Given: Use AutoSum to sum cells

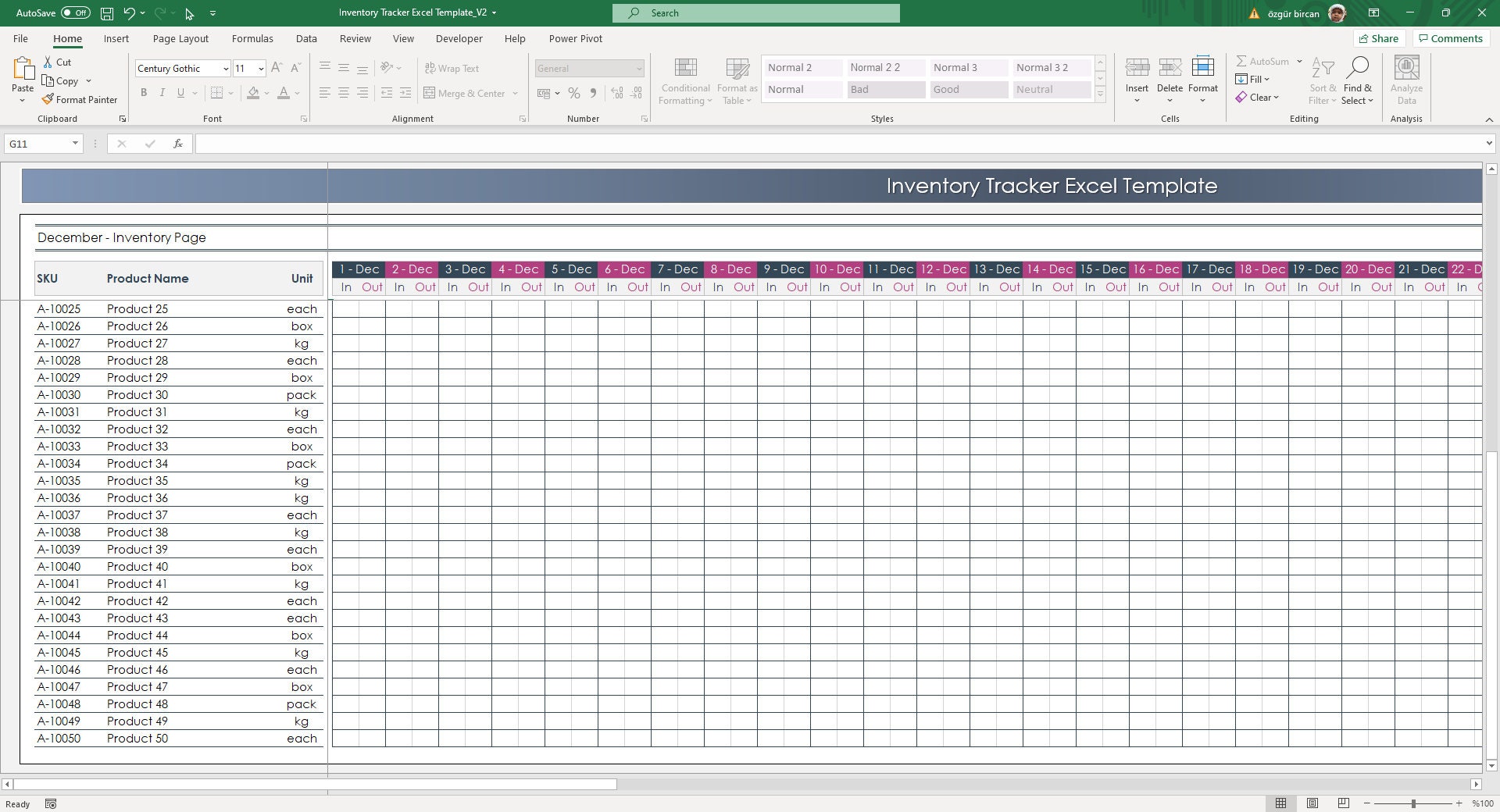Looking at the screenshot, I should pos(1264,61).
